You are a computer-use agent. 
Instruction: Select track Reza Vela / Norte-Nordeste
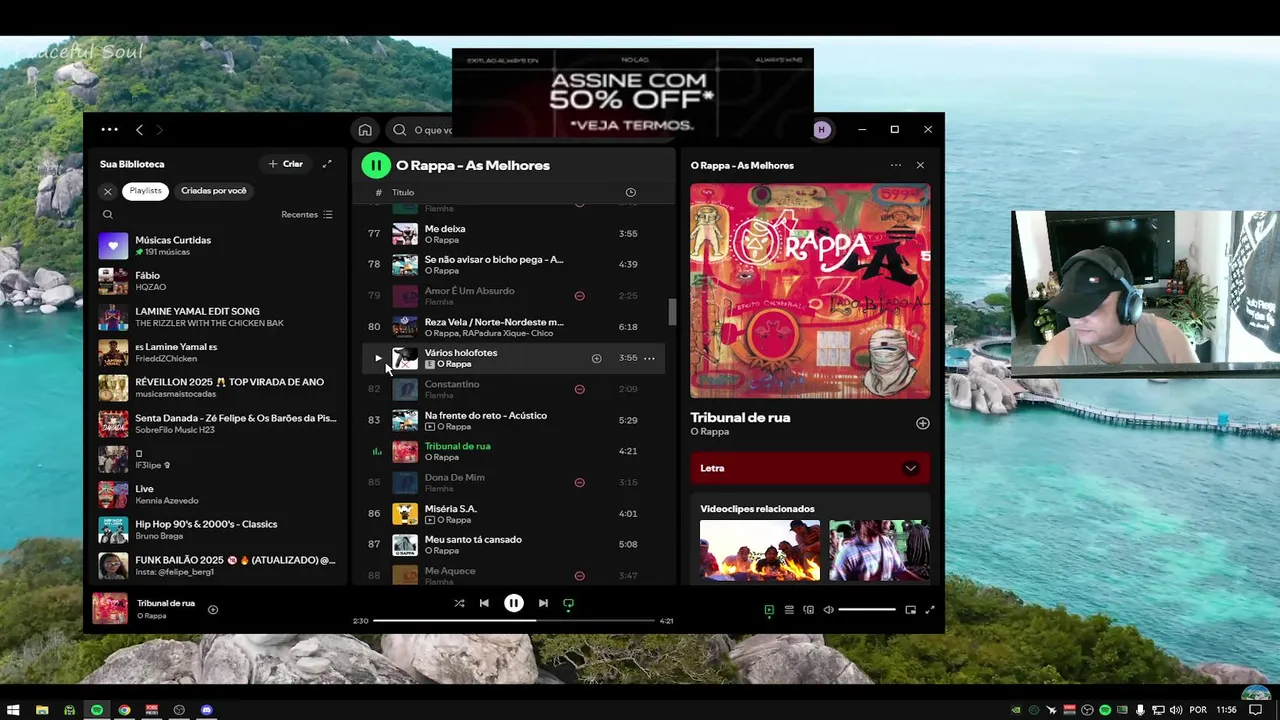point(513,327)
